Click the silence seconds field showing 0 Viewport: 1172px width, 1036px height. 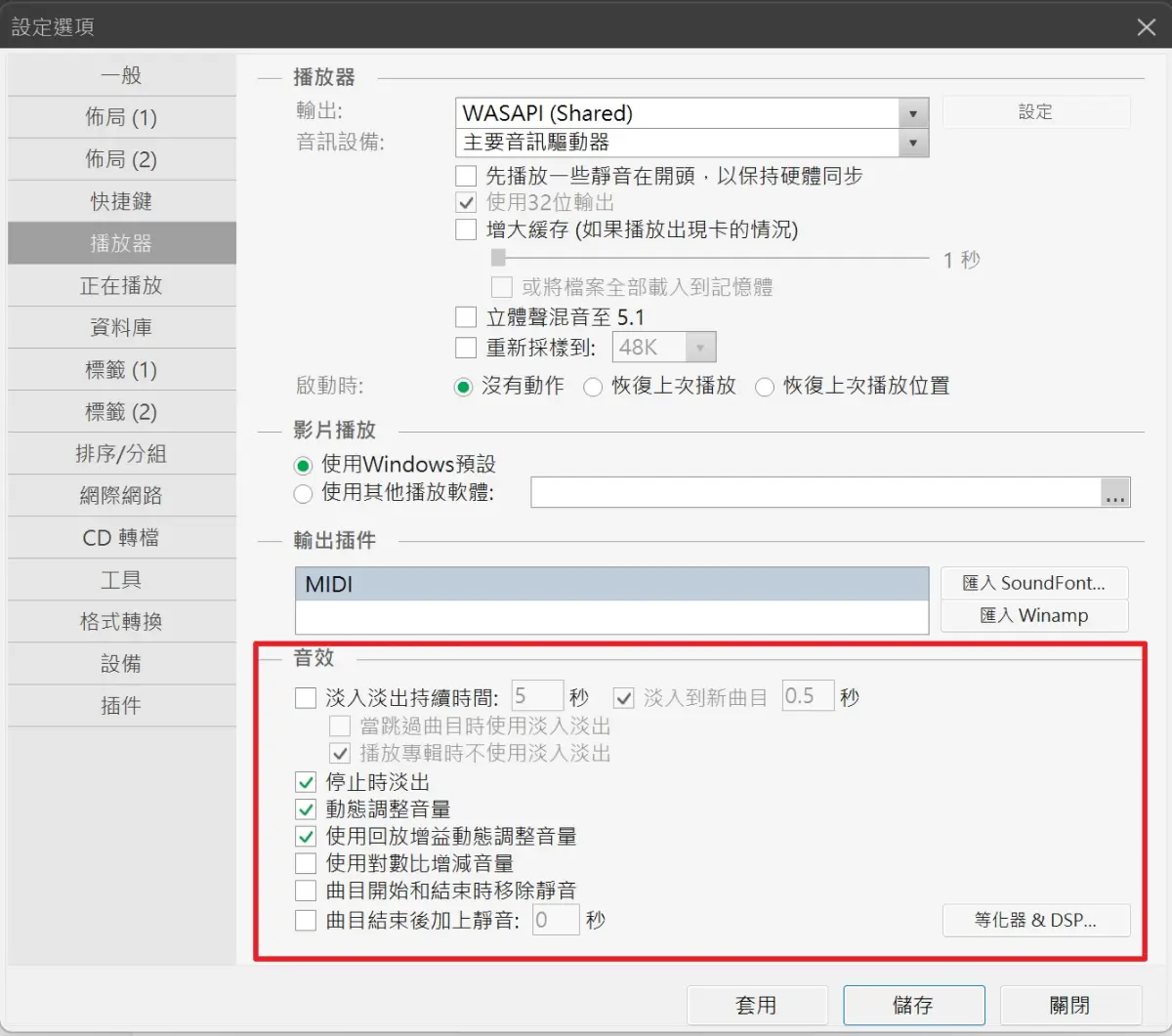click(556, 920)
